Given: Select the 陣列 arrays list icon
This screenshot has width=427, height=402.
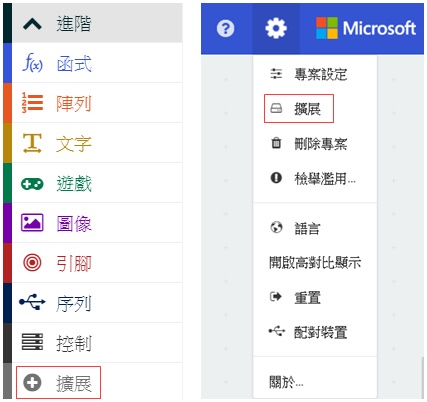Looking at the screenshot, I should tap(32, 103).
